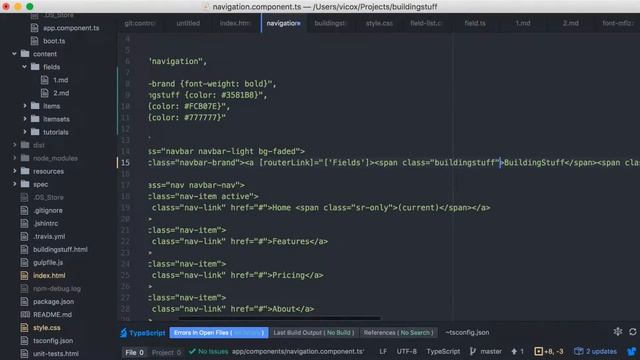Open package.json file
640x360 pixels.
tap(53, 302)
